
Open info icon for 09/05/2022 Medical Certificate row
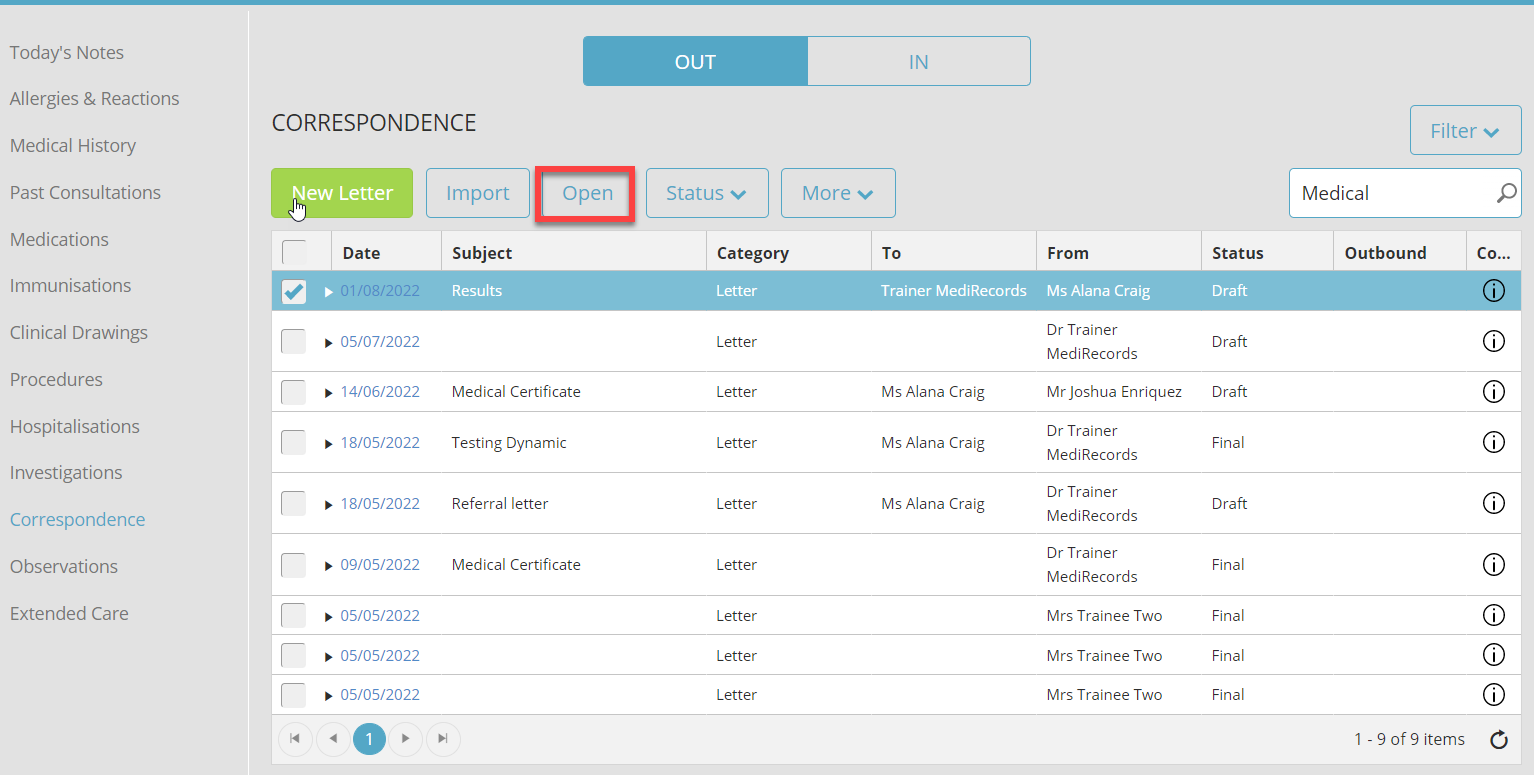(1493, 564)
